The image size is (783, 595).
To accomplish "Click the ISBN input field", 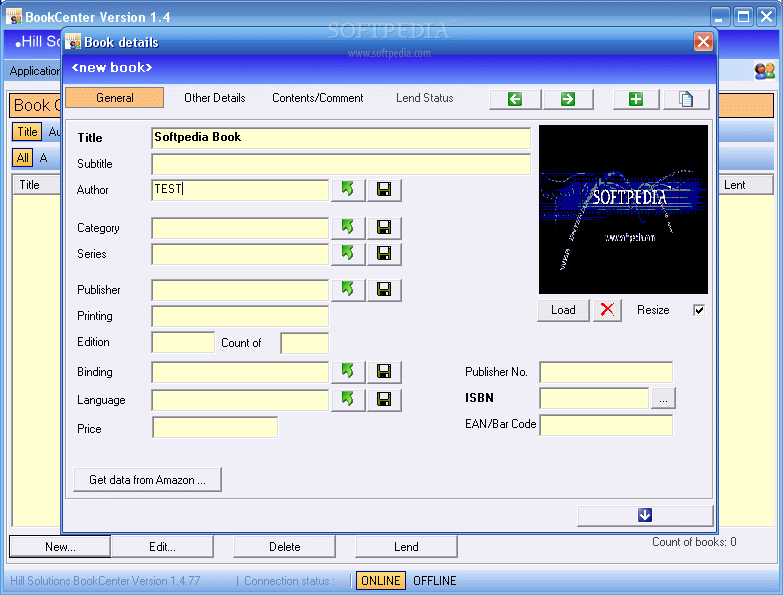I will click(x=594, y=398).
